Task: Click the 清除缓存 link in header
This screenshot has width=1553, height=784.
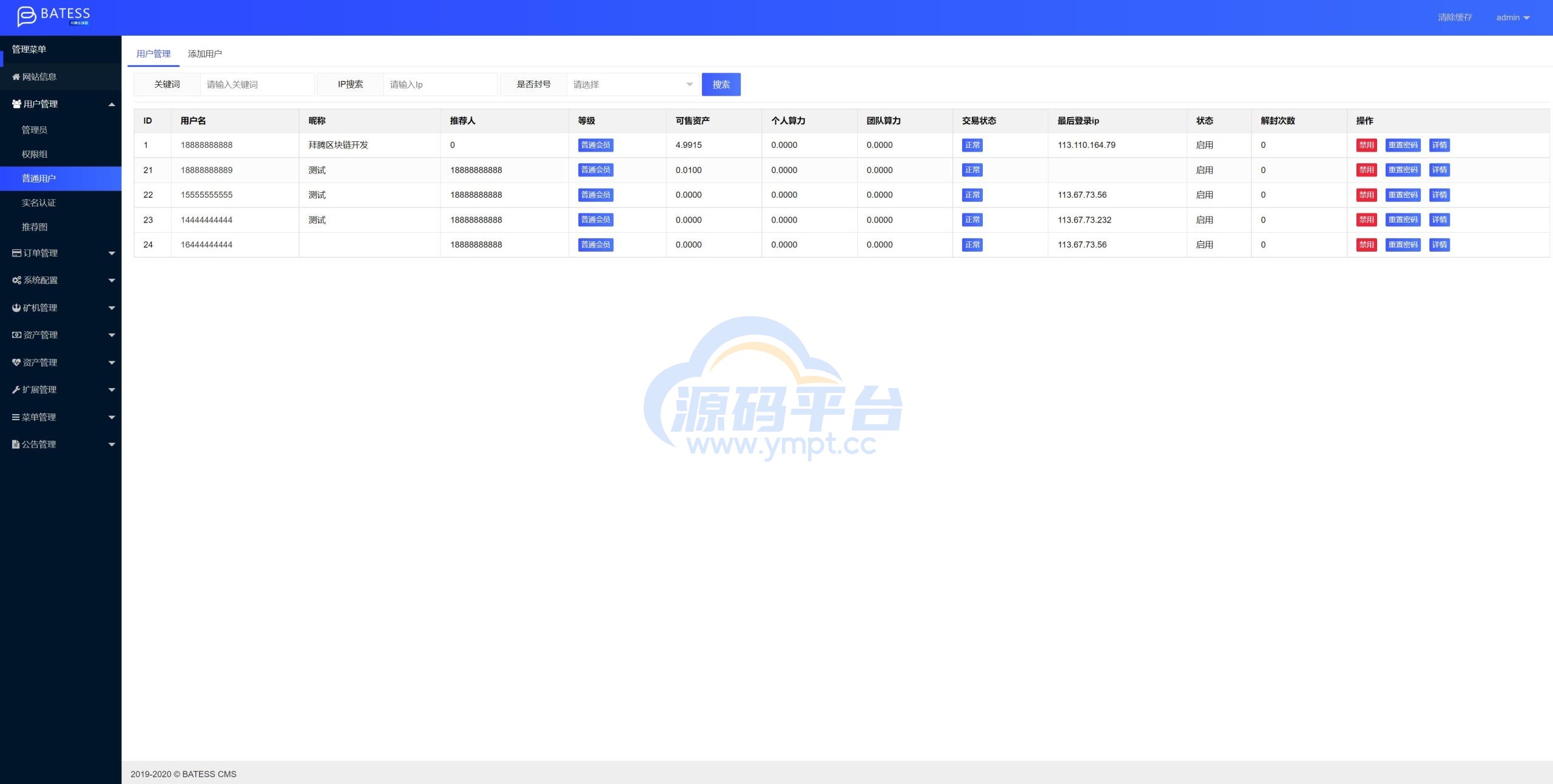Action: coord(1454,18)
